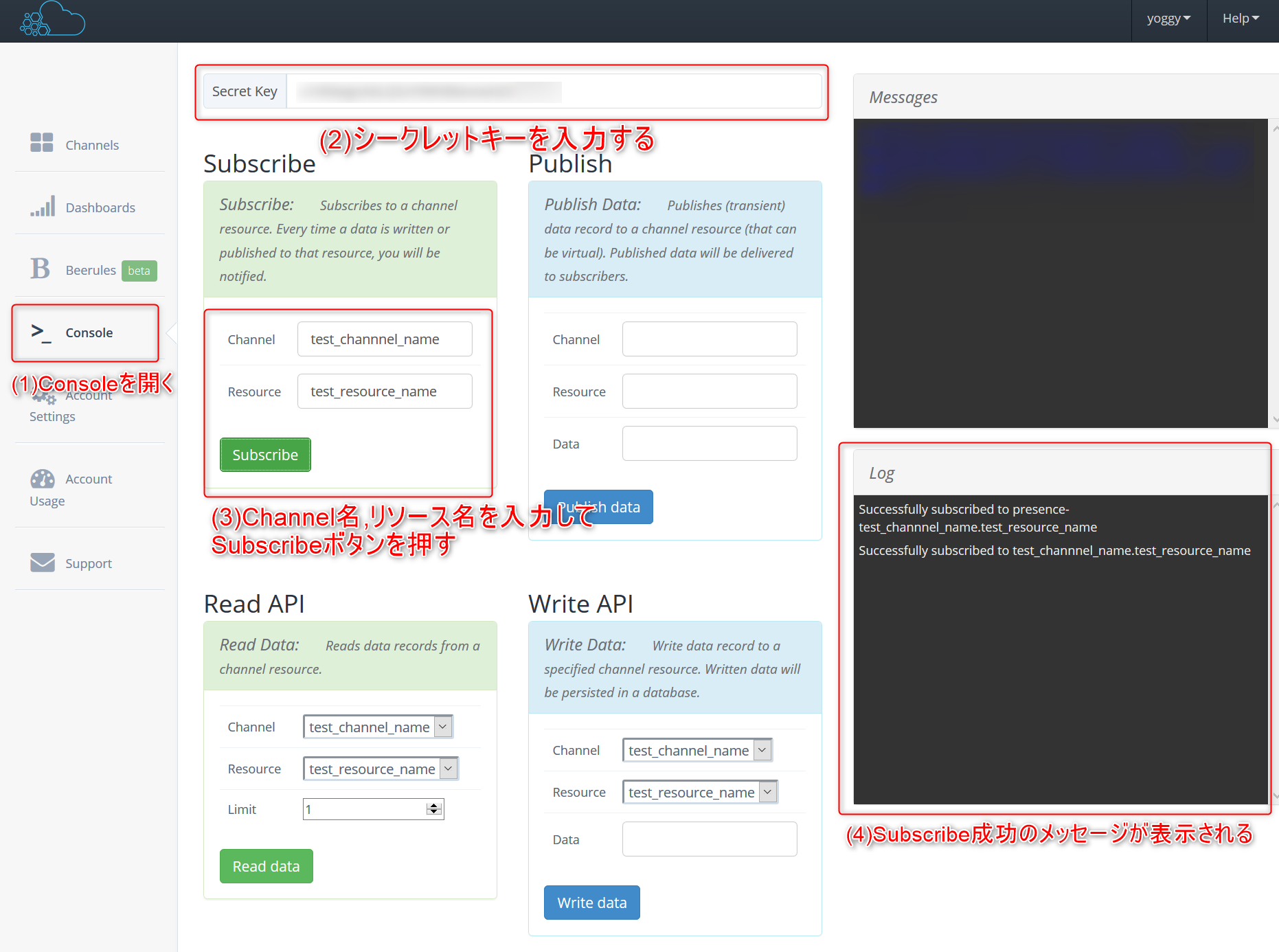The height and width of the screenshot is (952, 1279).
Task: Click the Read data button
Action: (x=266, y=866)
